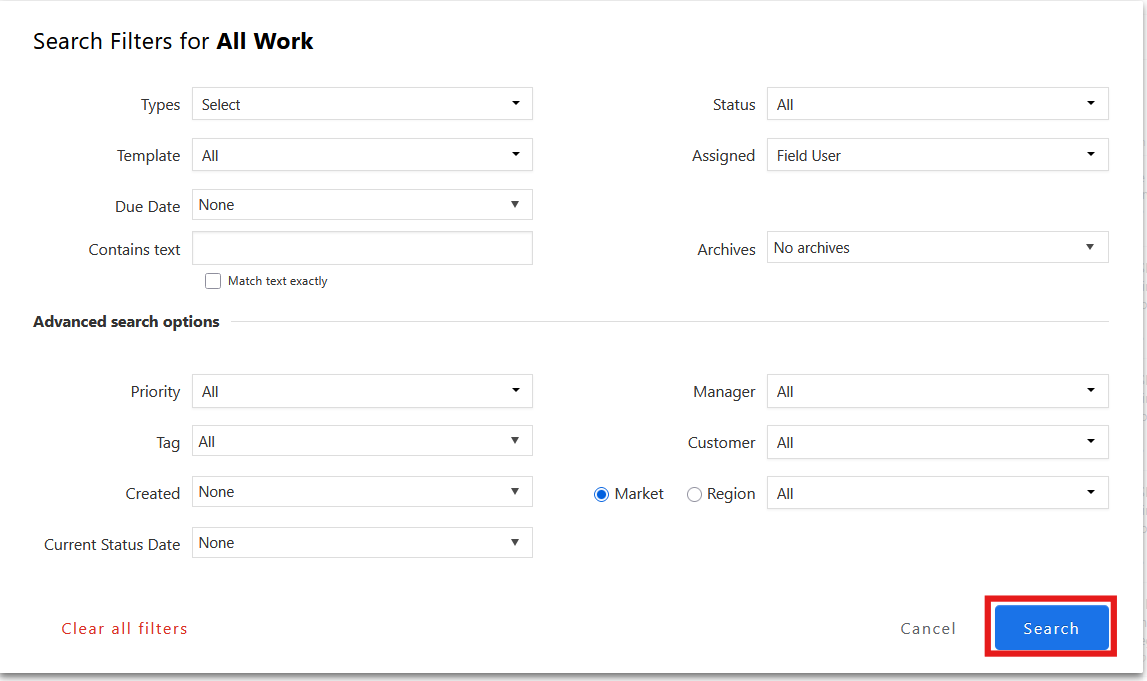Image resolution: width=1147 pixels, height=681 pixels.
Task: Open the Status dropdown
Action: pyautogui.click(x=936, y=104)
